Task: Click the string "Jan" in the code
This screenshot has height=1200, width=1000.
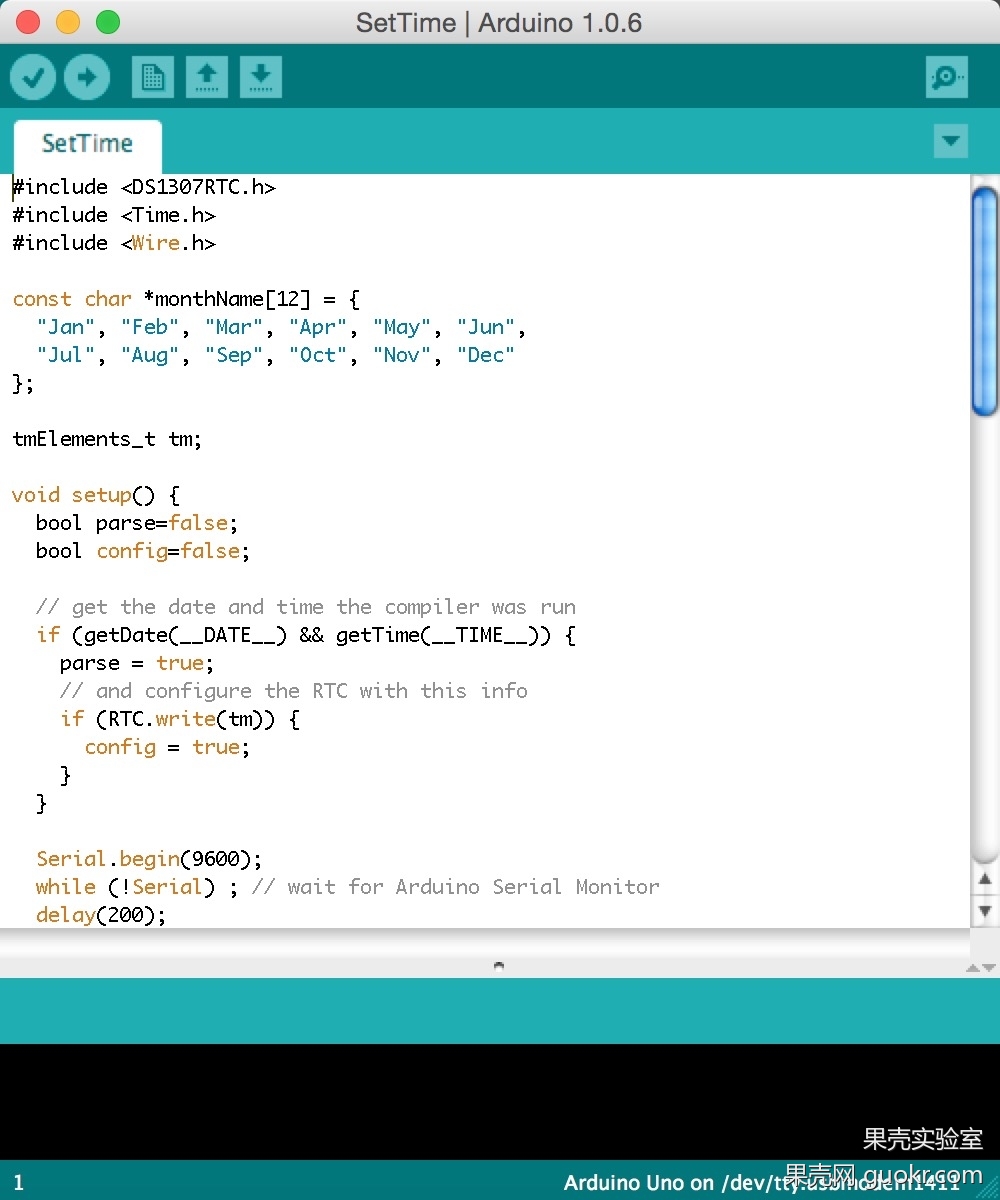Action: coord(66,327)
